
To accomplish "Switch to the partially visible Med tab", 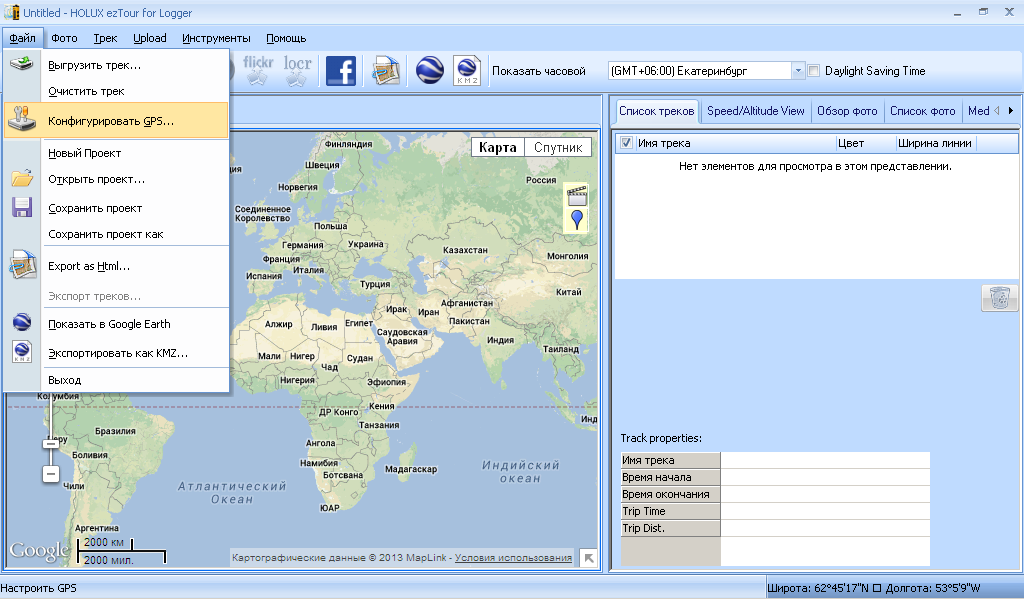I will pos(978,111).
